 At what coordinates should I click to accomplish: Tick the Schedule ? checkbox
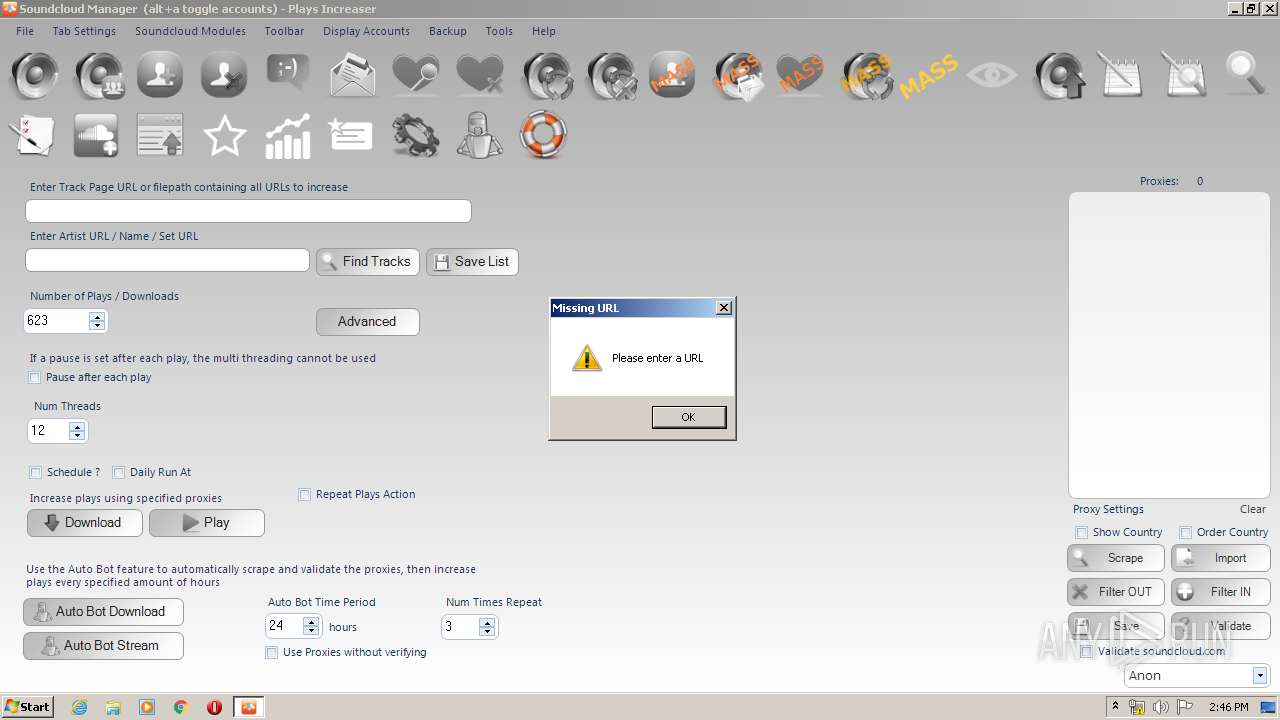[35, 473]
